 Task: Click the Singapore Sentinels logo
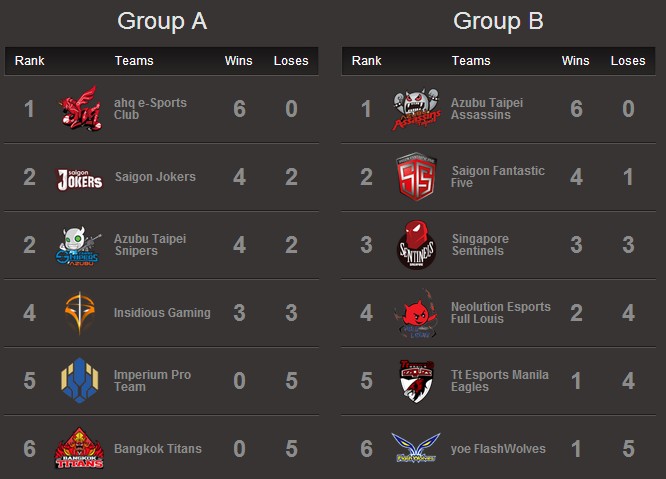[x=414, y=245]
